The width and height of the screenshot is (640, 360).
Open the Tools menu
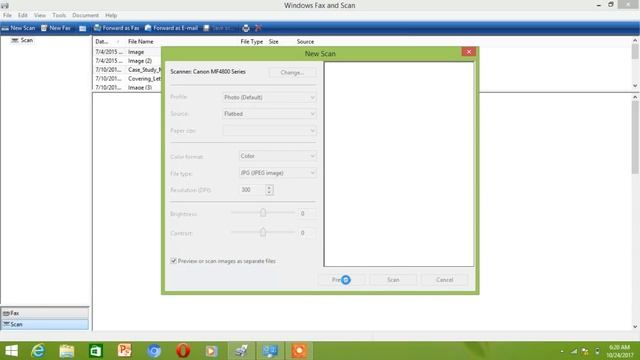[59, 16]
